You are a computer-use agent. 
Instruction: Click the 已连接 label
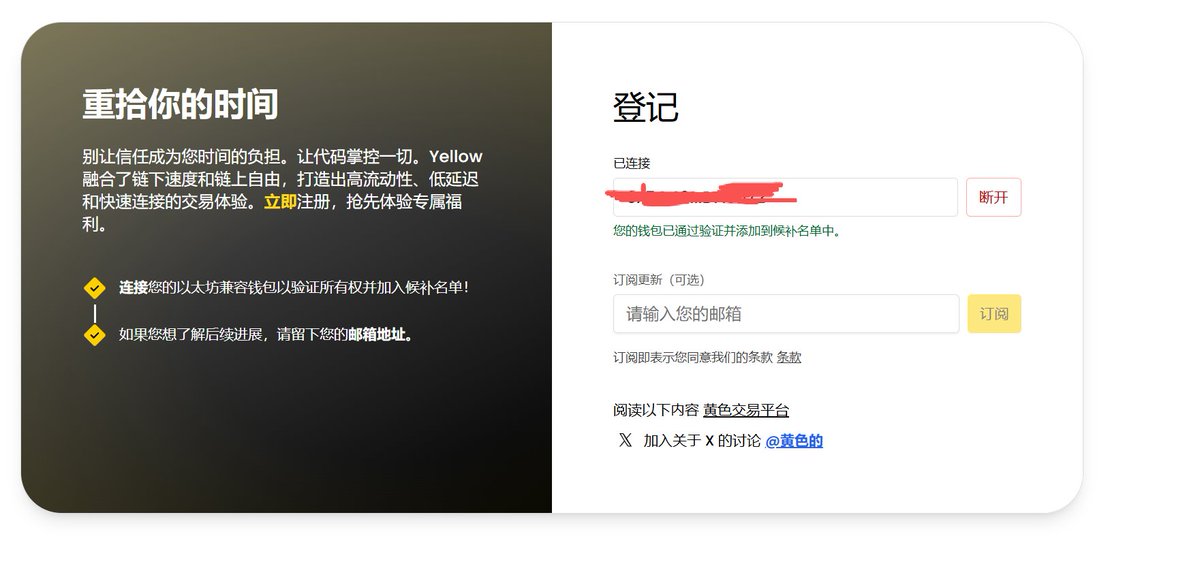point(632,163)
